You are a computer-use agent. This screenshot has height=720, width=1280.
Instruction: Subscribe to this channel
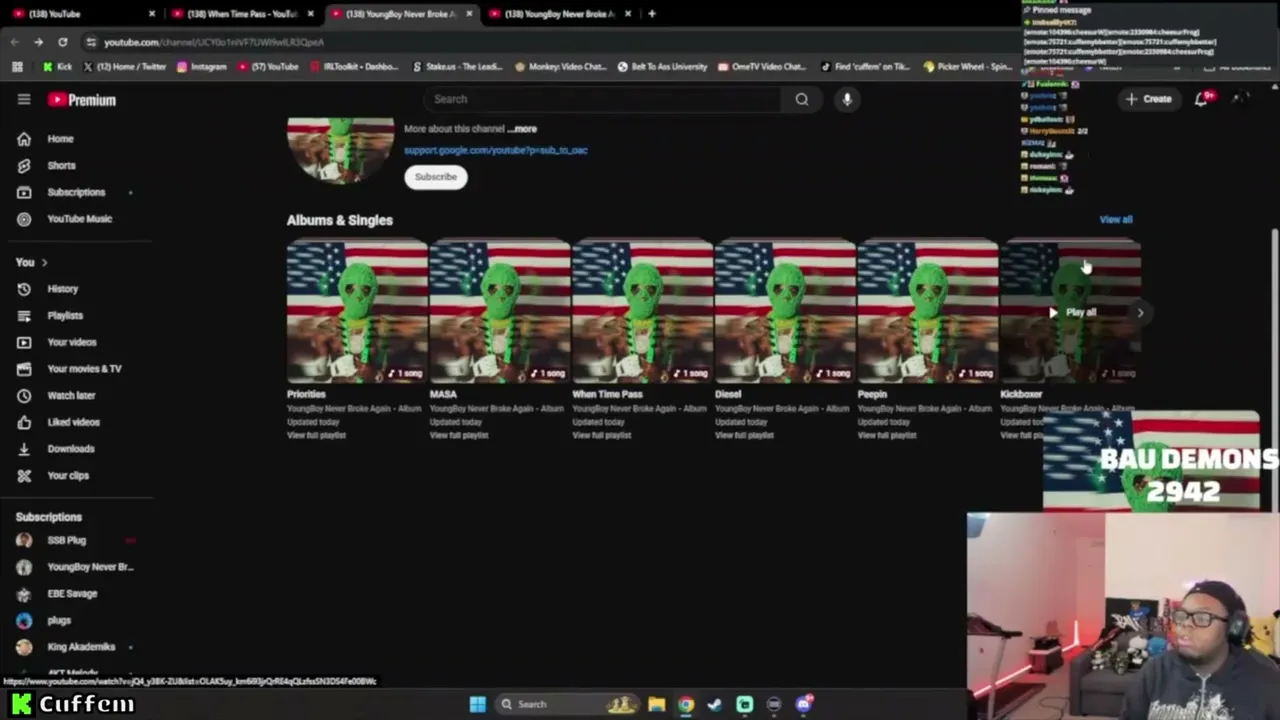point(435,177)
